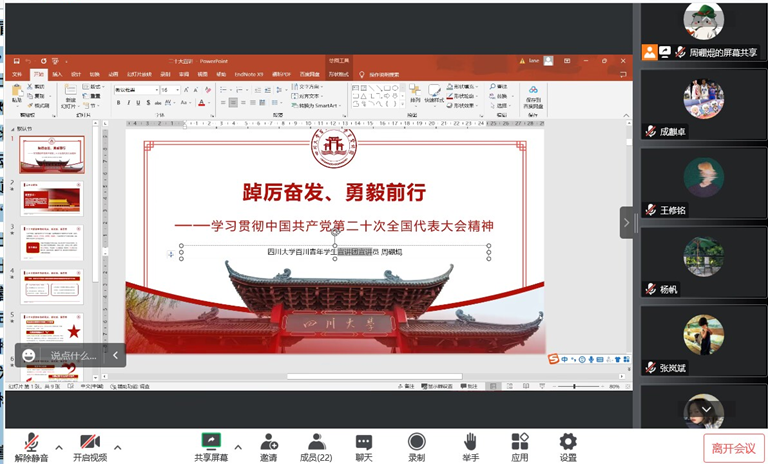Expand audio options arrow beside 解除静音

coord(59,446)
